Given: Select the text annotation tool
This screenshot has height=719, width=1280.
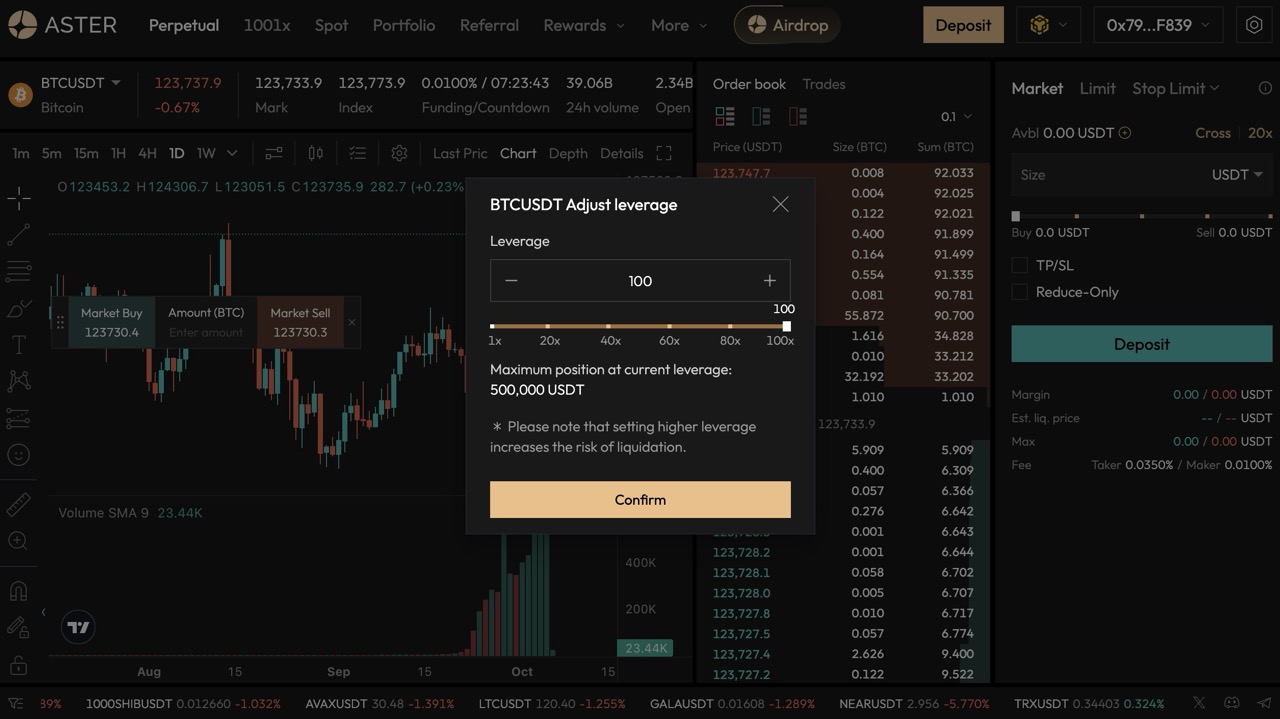Looking at the screenshot, I should tap(18, 345).
